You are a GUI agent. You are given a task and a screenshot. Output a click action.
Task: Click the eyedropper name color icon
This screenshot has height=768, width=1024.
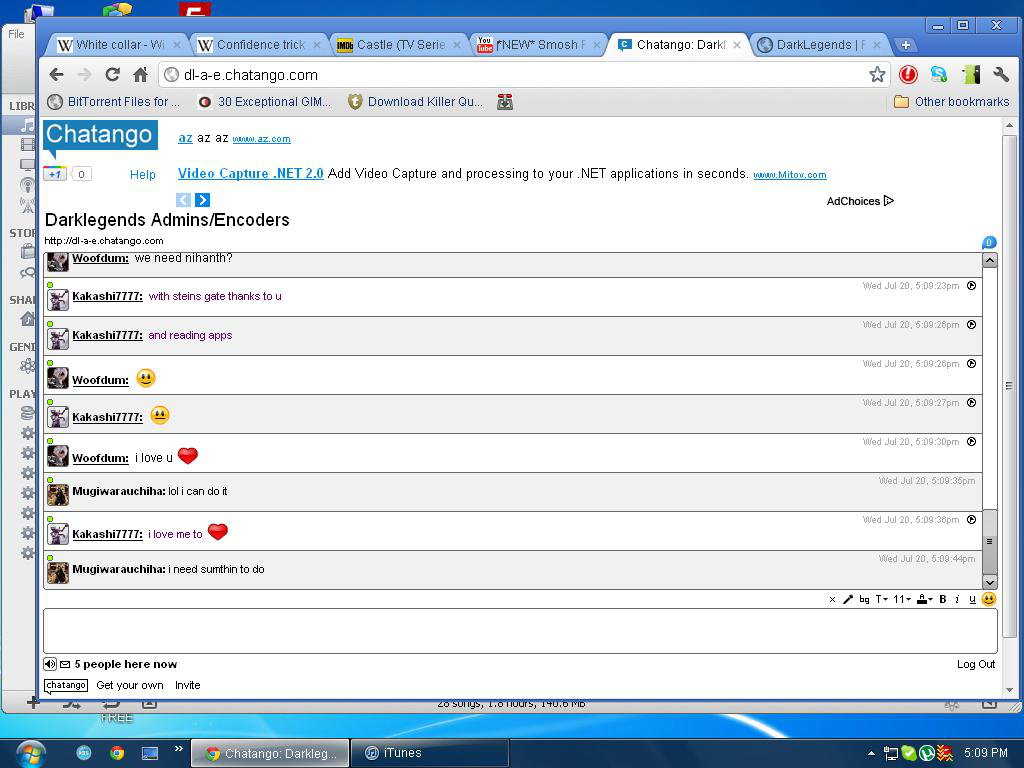(848, 599)
